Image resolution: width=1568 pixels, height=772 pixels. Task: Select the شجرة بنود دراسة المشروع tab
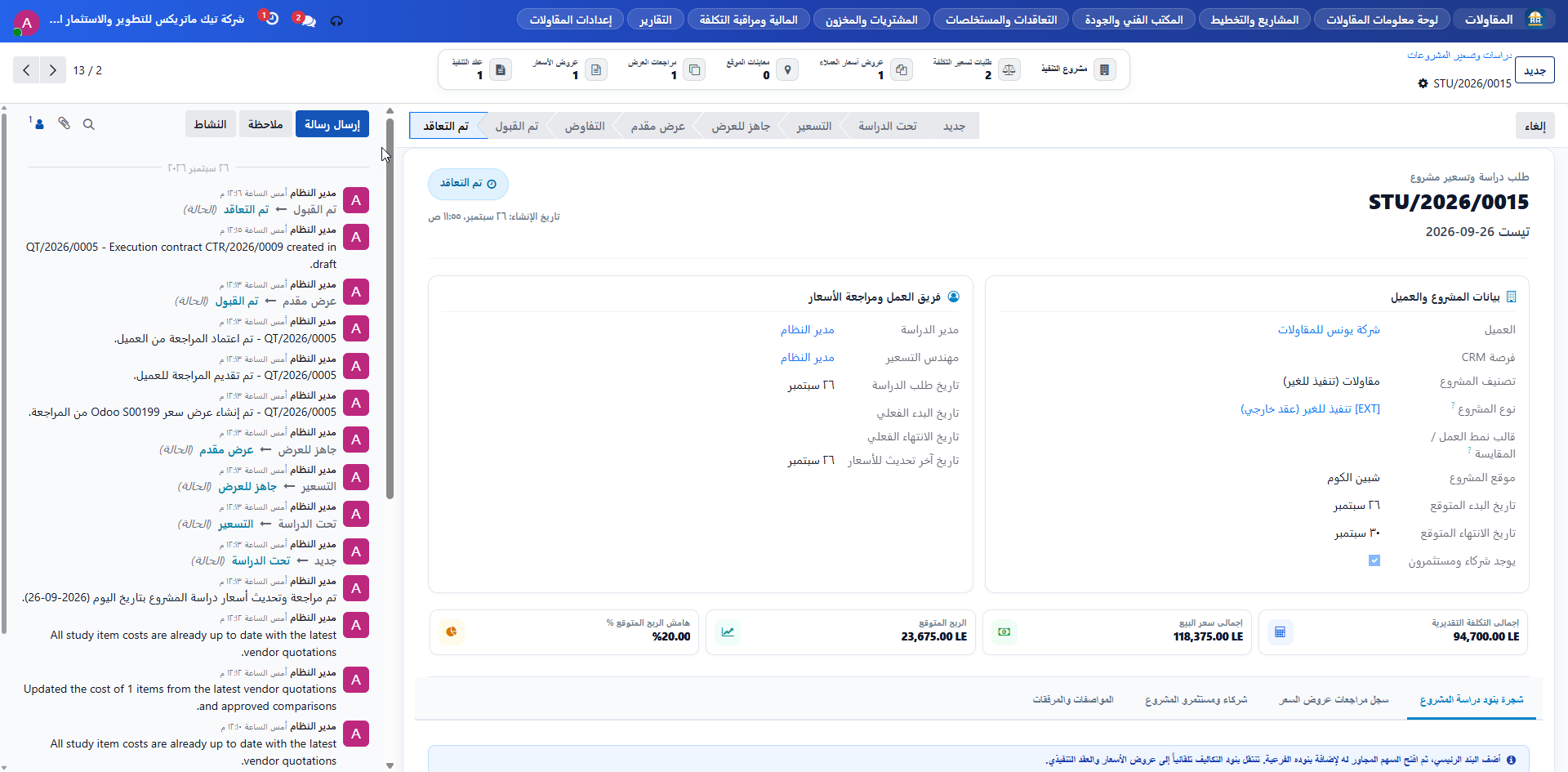coord(1472,699)
